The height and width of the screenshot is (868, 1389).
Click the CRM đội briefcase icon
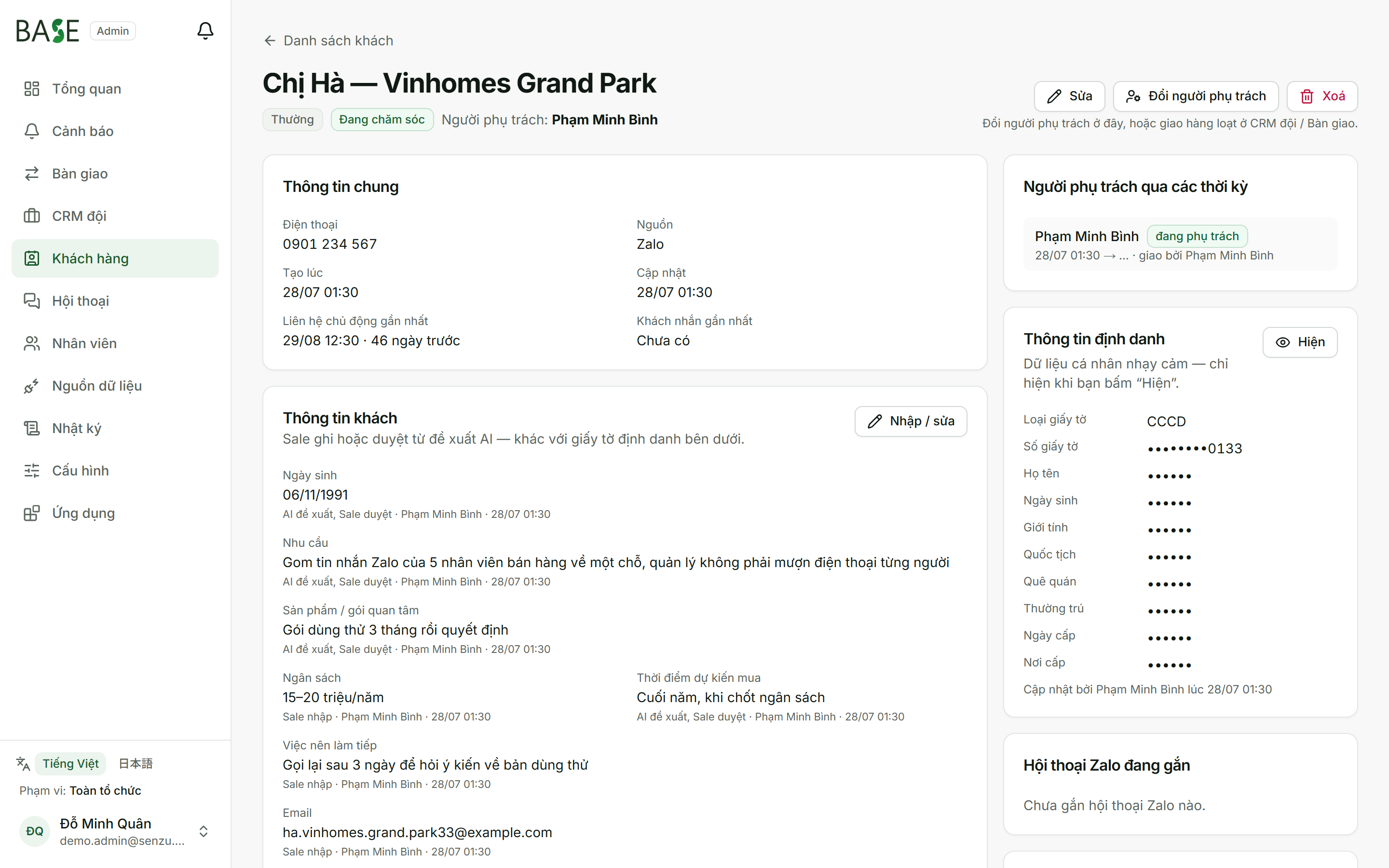[31, 216]
